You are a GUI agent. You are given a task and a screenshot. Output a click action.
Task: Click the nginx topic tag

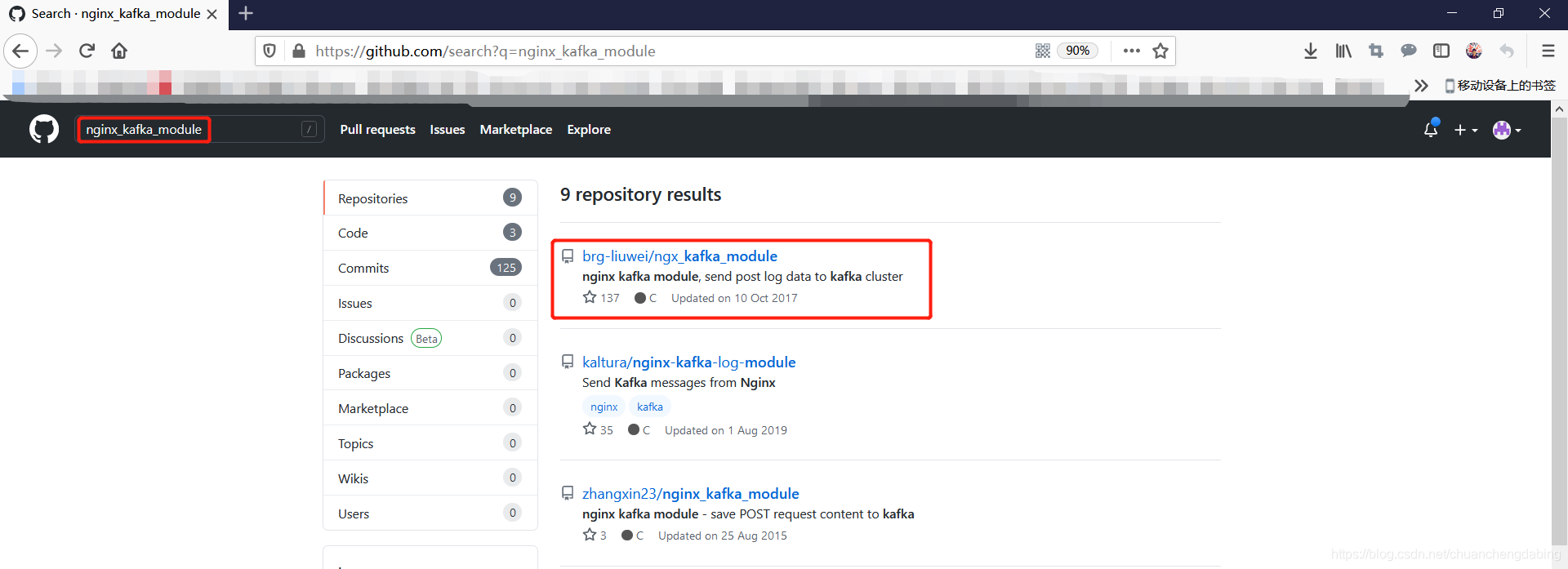coord(604,407)
